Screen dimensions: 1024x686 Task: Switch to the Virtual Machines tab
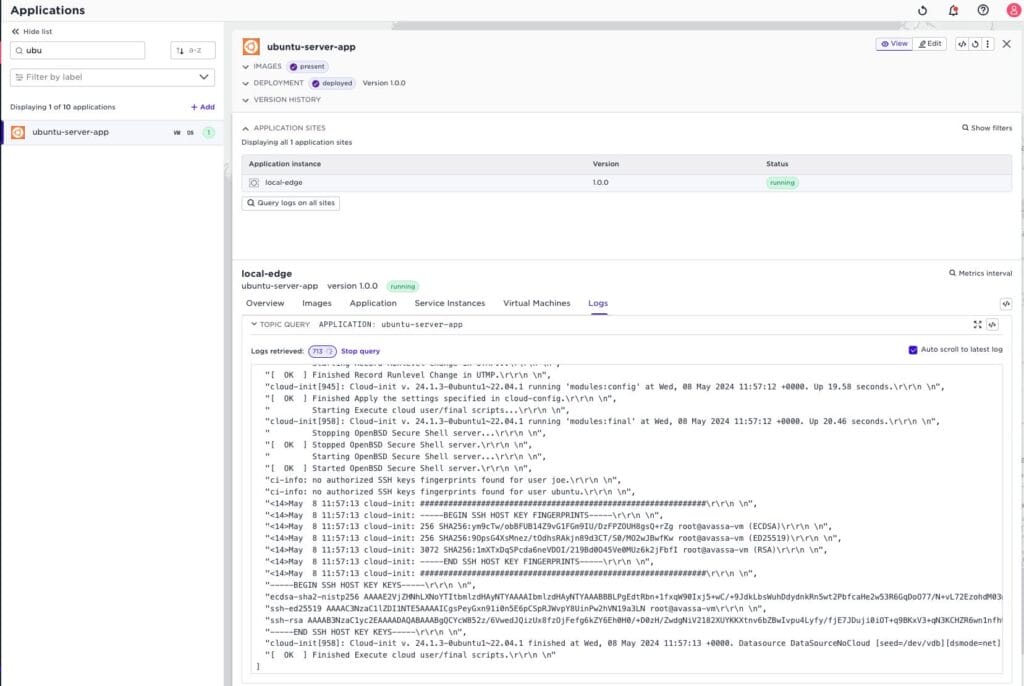pos(536,303)
